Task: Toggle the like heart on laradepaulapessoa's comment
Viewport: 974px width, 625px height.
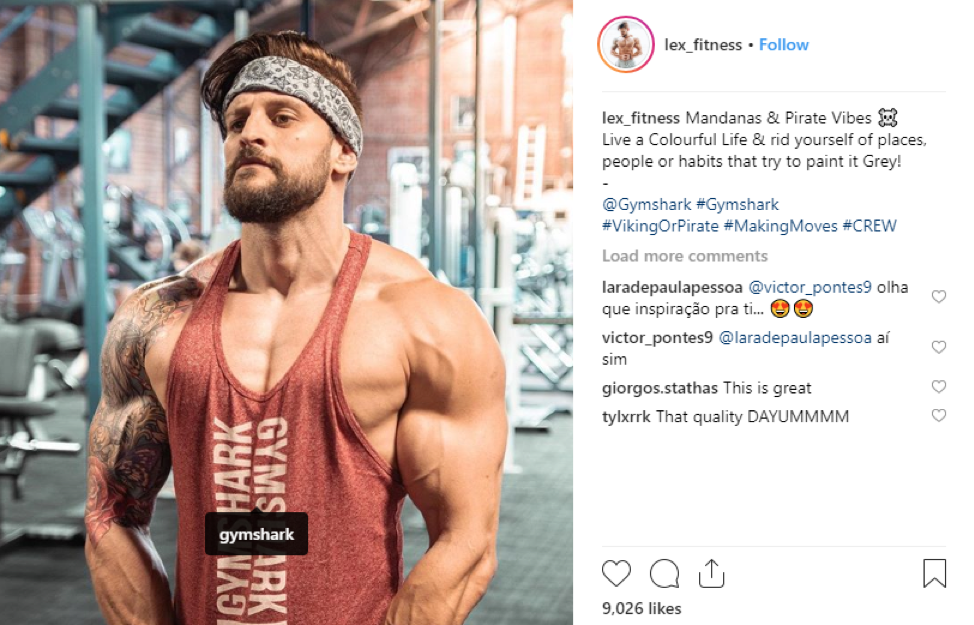Action: pos(938,296)
